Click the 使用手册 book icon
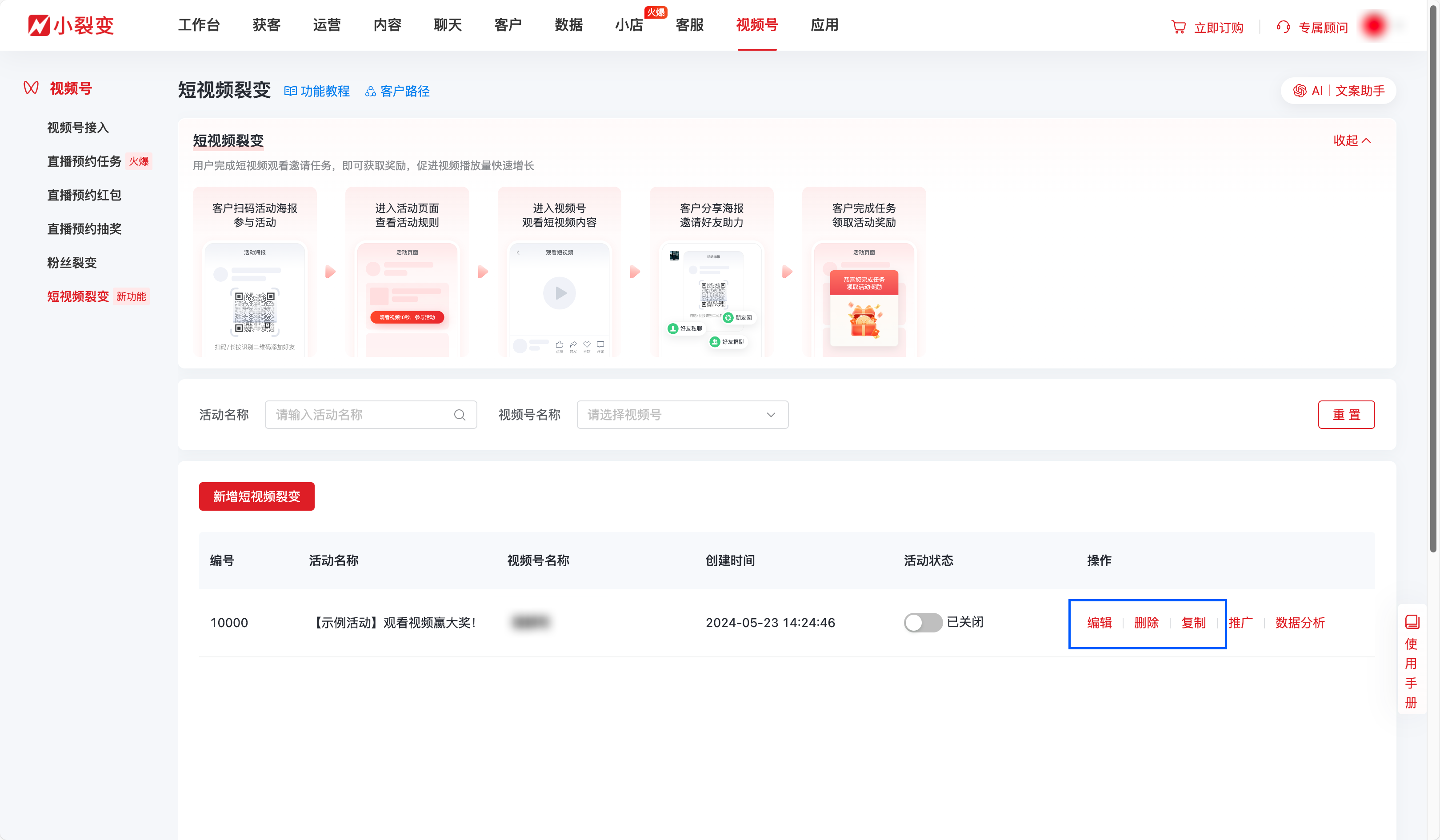 1412,621
